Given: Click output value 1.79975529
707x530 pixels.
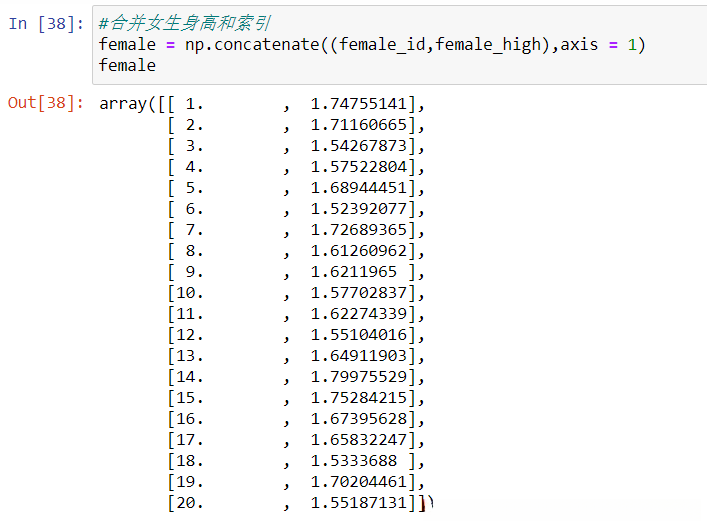Looking at the screenshot, I should click(358, 377).
